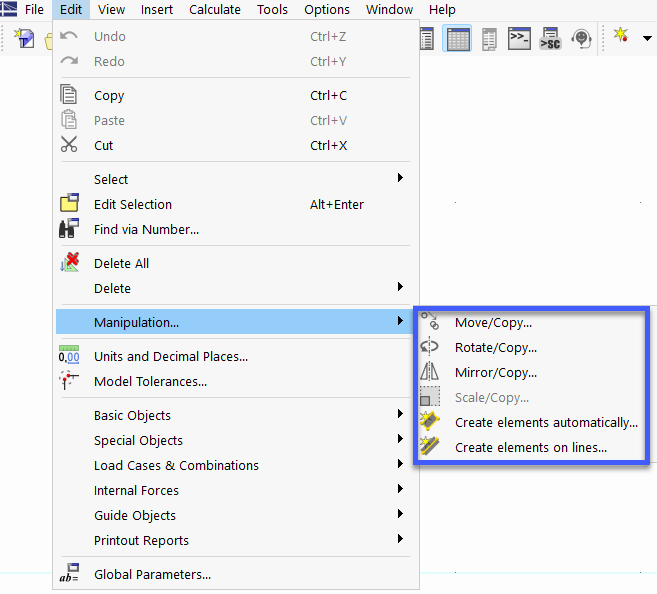657x594 pixels.
Task: Open the Tools menu
Action: [272, 9]
